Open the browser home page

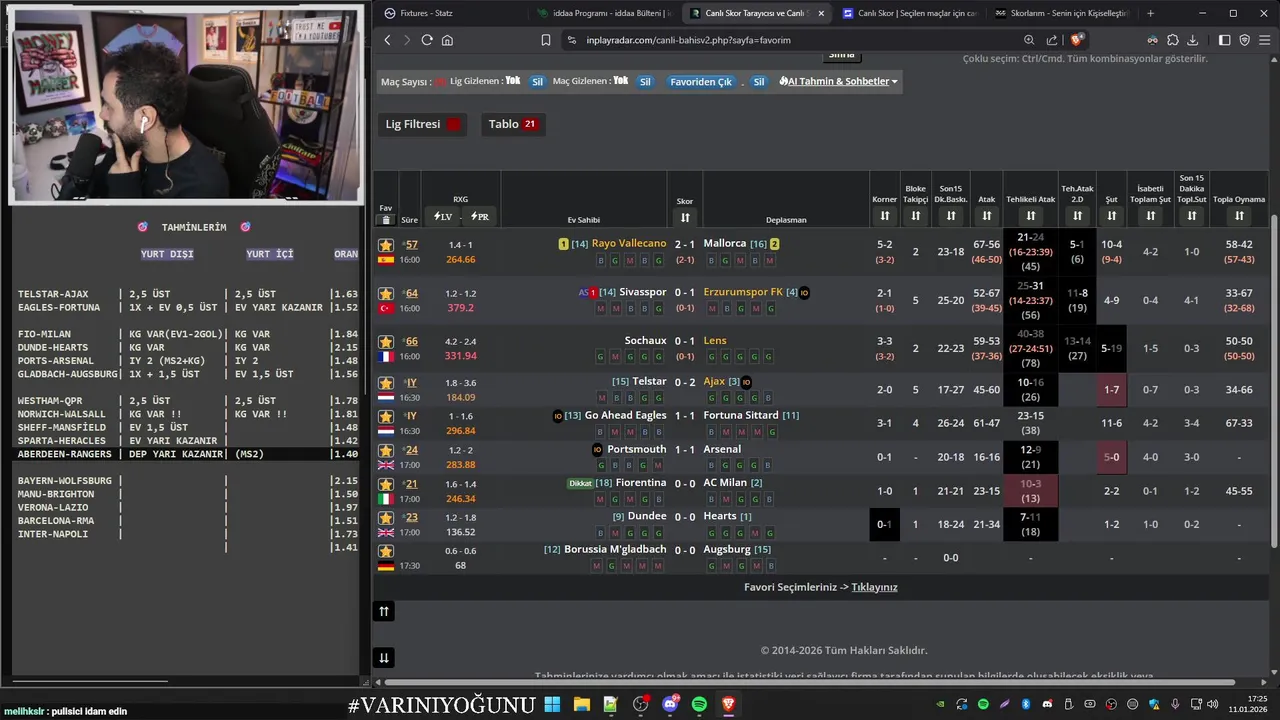tap(447, 40)
